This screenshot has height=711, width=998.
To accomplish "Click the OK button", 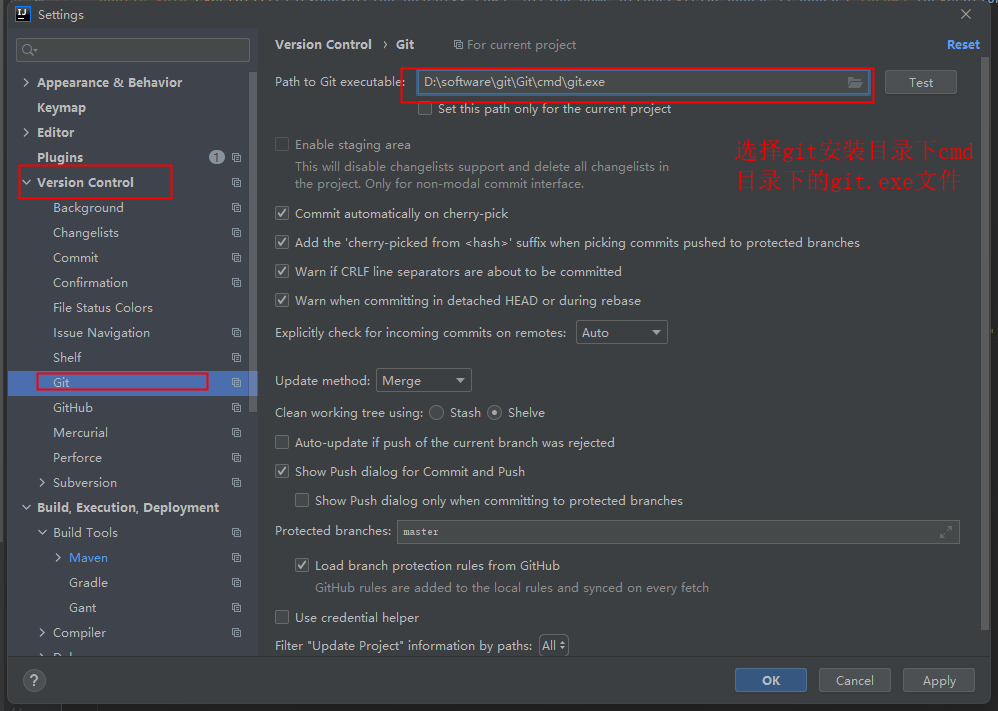I will coord(771,680).
